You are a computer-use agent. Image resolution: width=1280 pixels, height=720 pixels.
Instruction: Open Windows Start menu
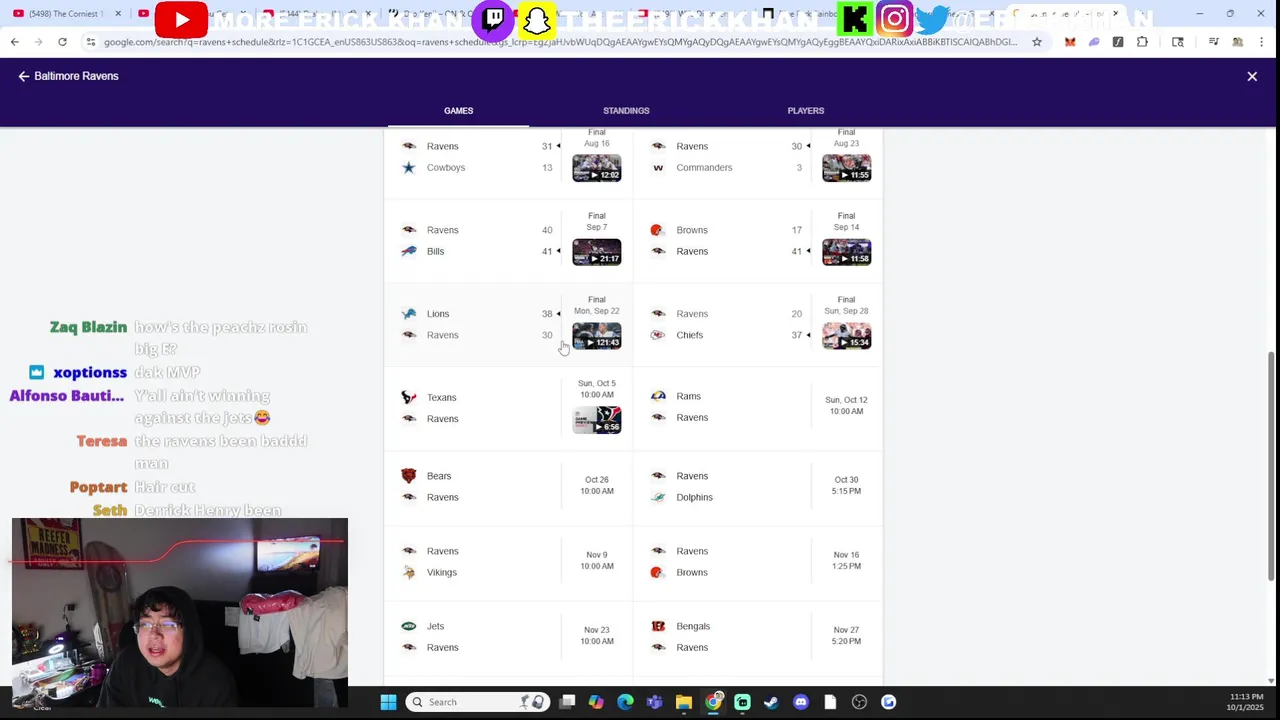point(388,702)
